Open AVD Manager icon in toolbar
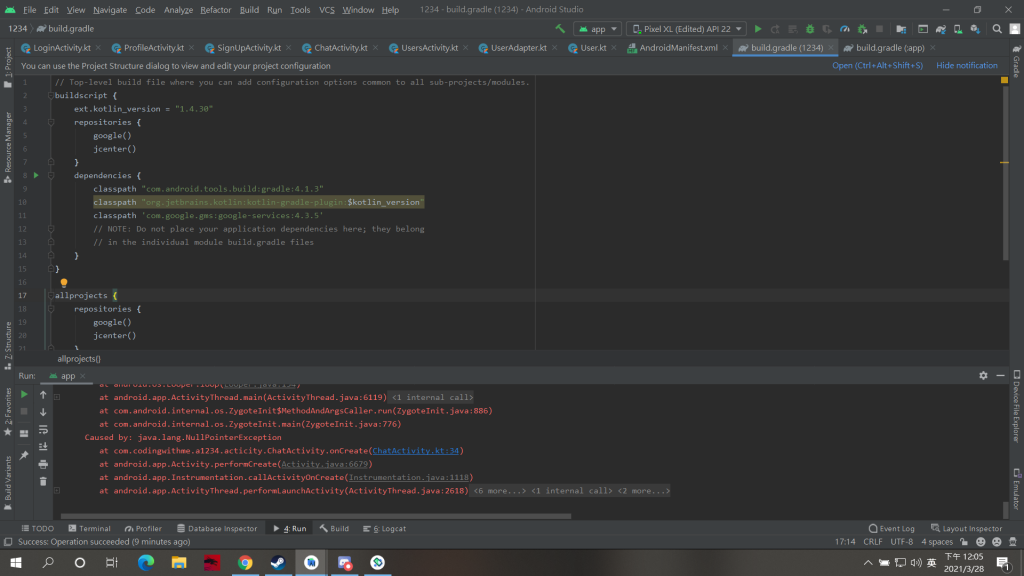The width and height of the screenshot is (1024, 576). point(957,29)
